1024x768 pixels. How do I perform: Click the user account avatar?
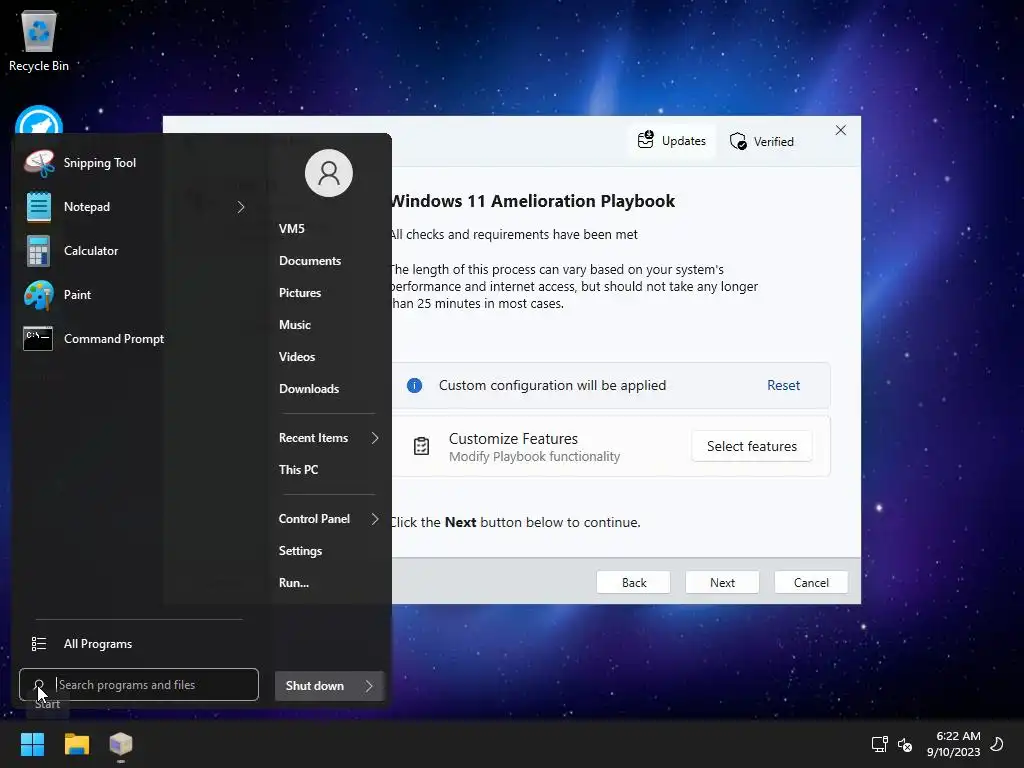tap(328, 173)
